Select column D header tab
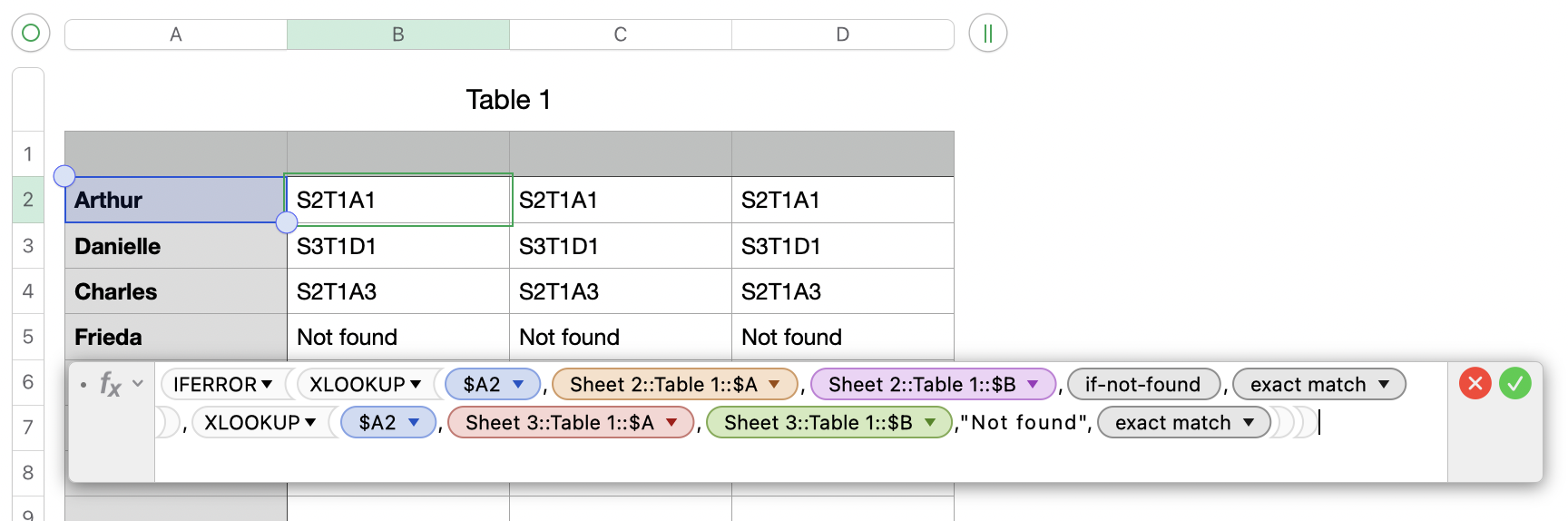Viewport: 1568px width, 521px height. (x=842, y=34)
